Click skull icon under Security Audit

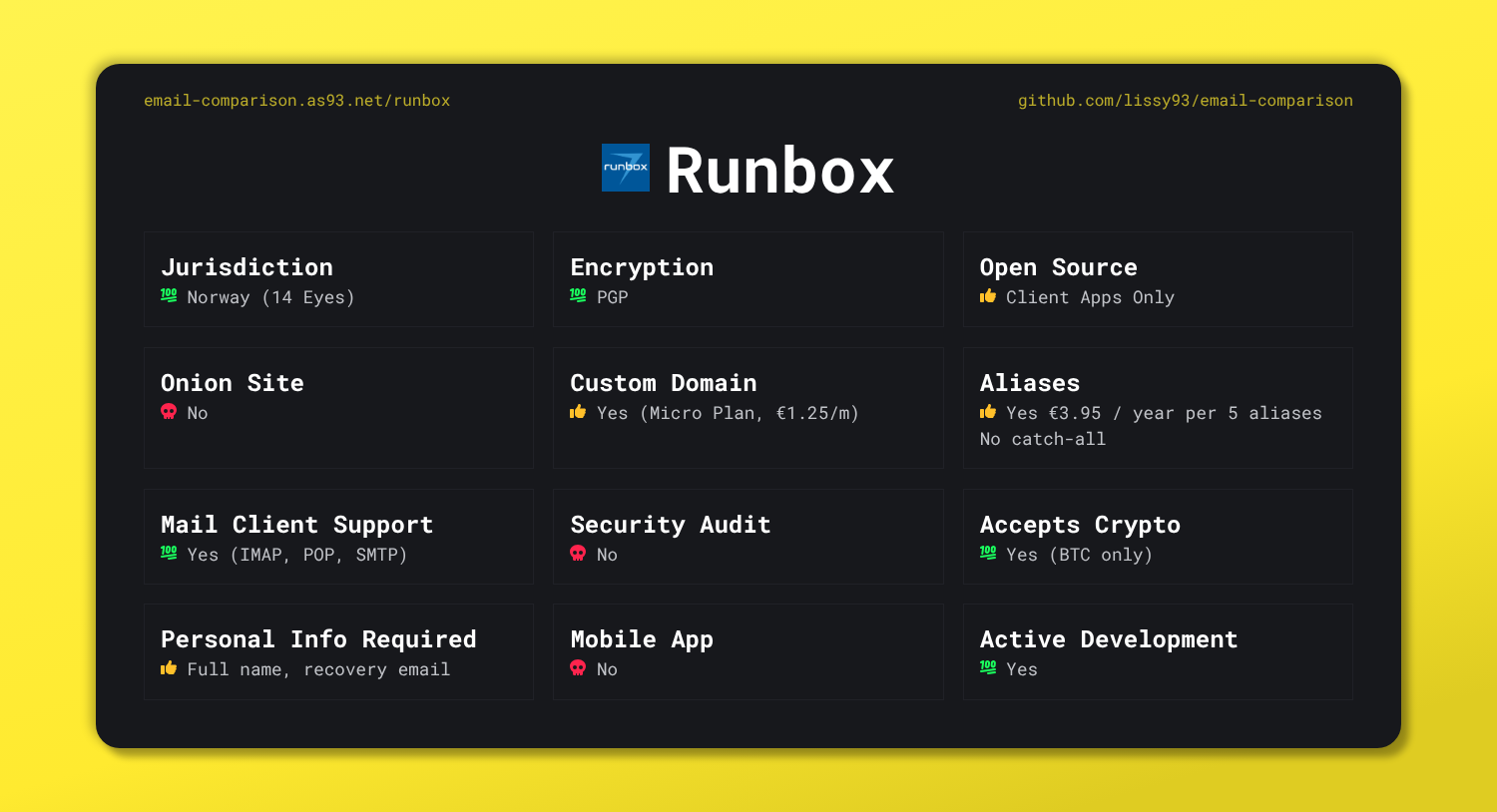click(x=578, y=553)
